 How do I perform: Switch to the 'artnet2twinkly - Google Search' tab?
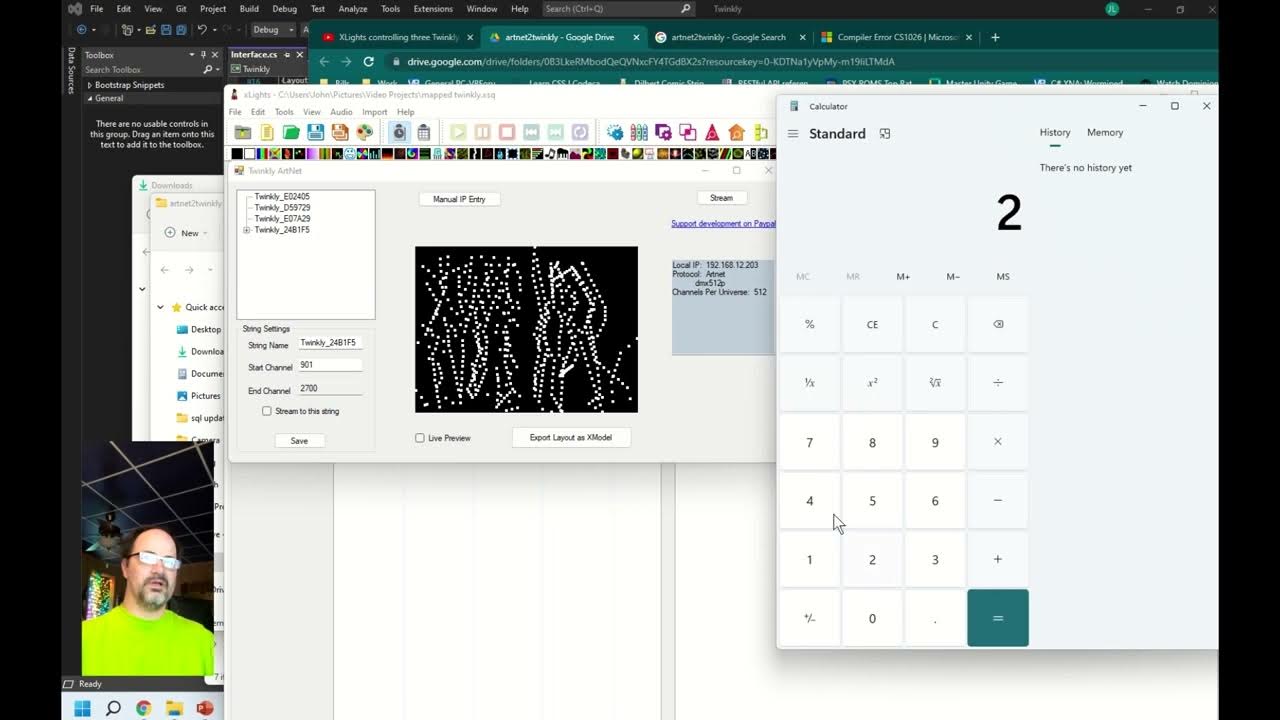click(x=727, y=37)
